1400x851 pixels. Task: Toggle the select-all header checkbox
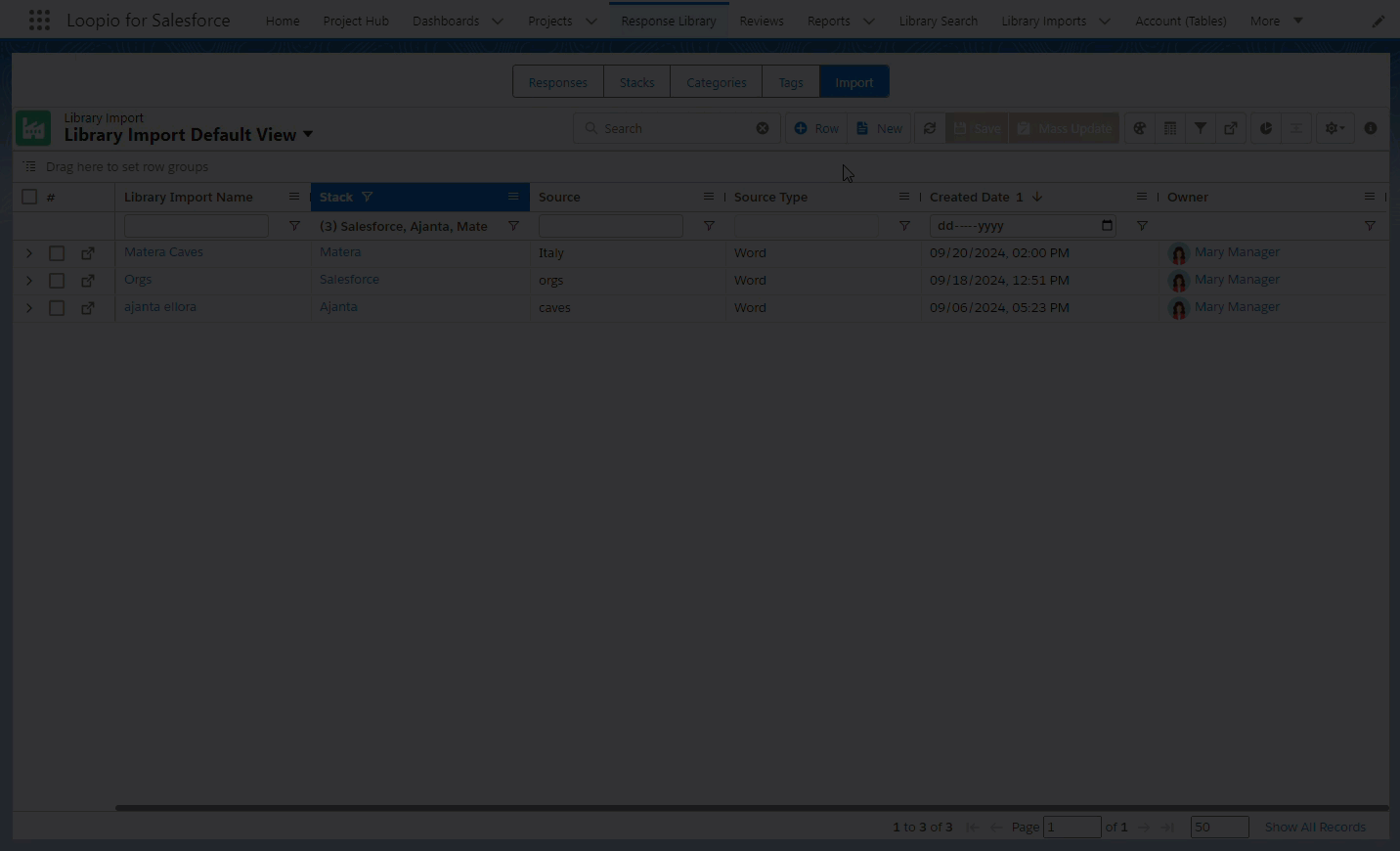[x=29, y=197]
